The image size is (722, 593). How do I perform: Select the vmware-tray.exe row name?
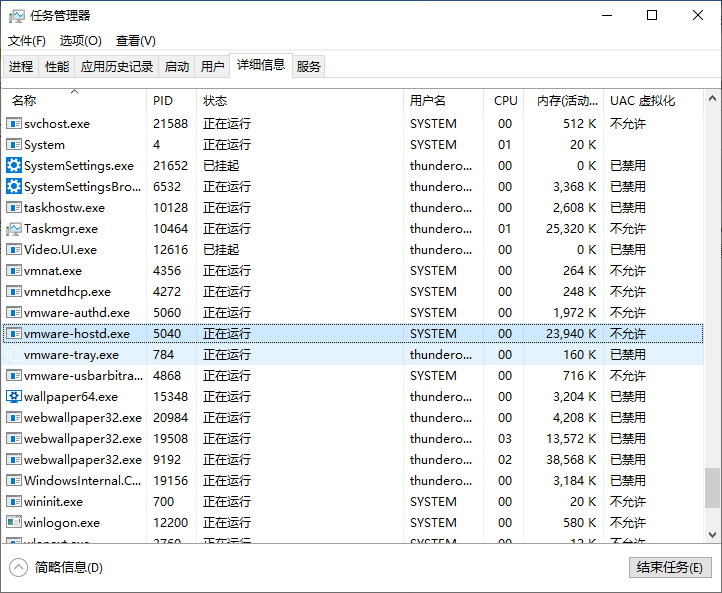[71, 355]
